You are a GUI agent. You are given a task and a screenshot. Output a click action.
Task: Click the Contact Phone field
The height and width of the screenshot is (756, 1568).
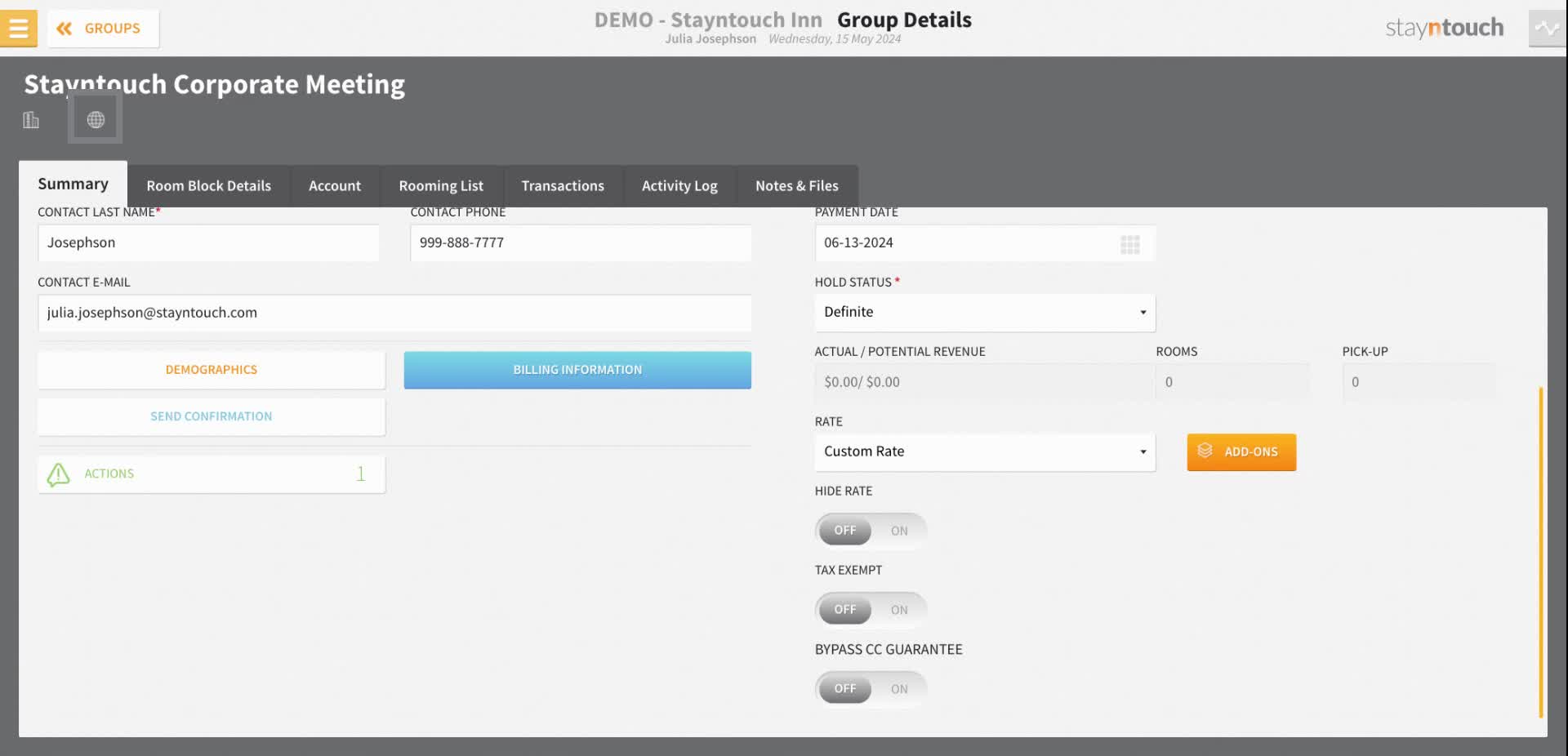[x=581, y=243]
